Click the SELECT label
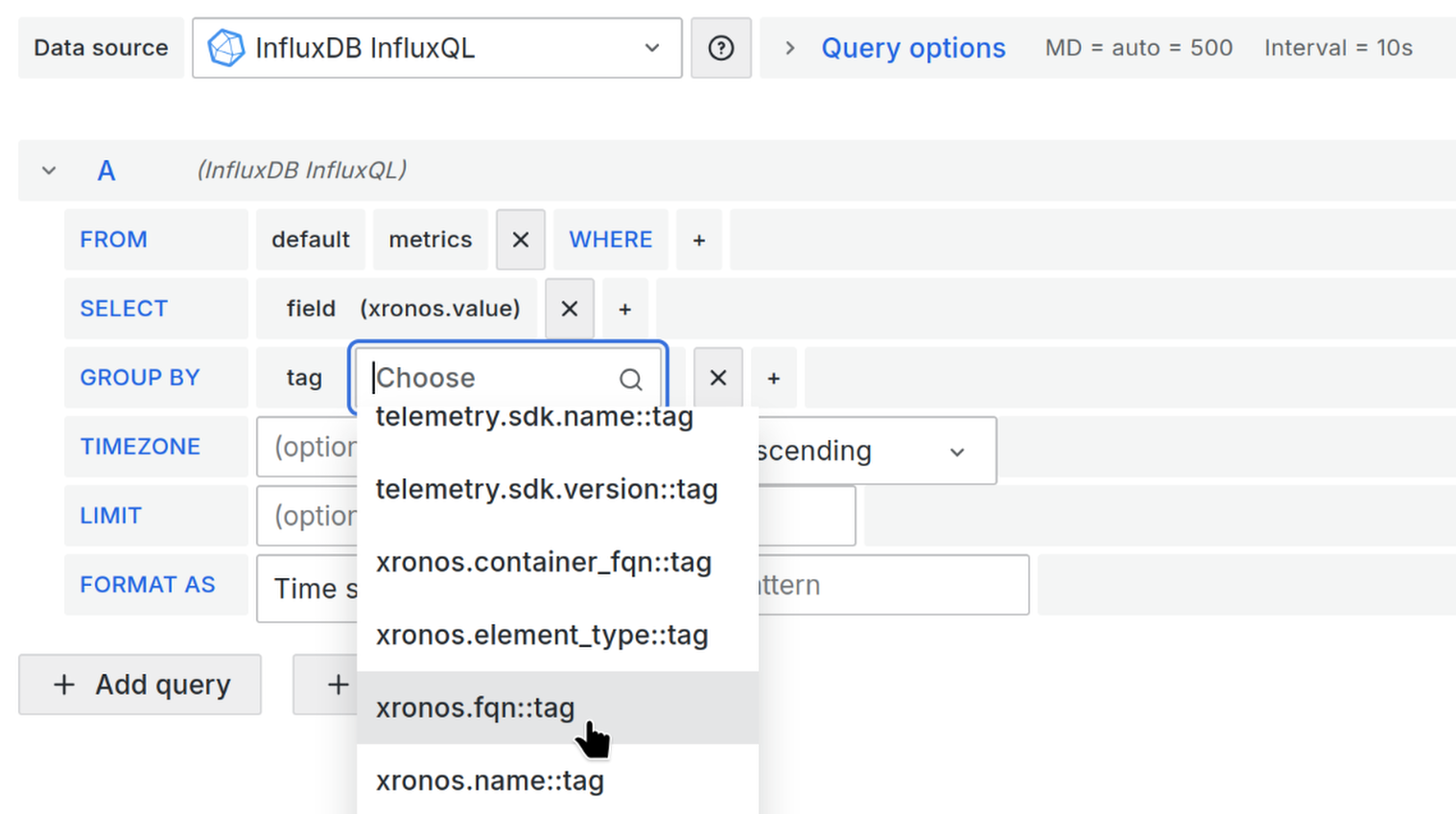The width and height of the screenshot is (1456, 814). [x=124, y=309]
